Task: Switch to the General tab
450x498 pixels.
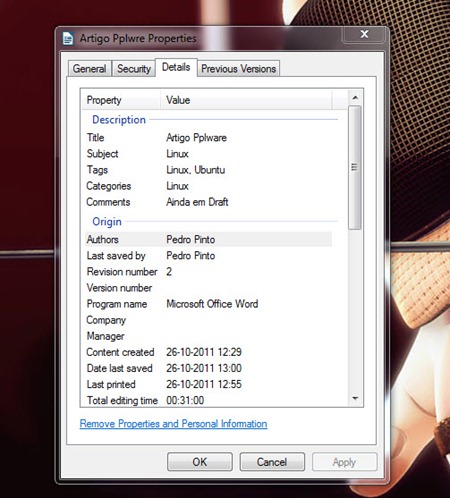Action: tap(89, 69)
